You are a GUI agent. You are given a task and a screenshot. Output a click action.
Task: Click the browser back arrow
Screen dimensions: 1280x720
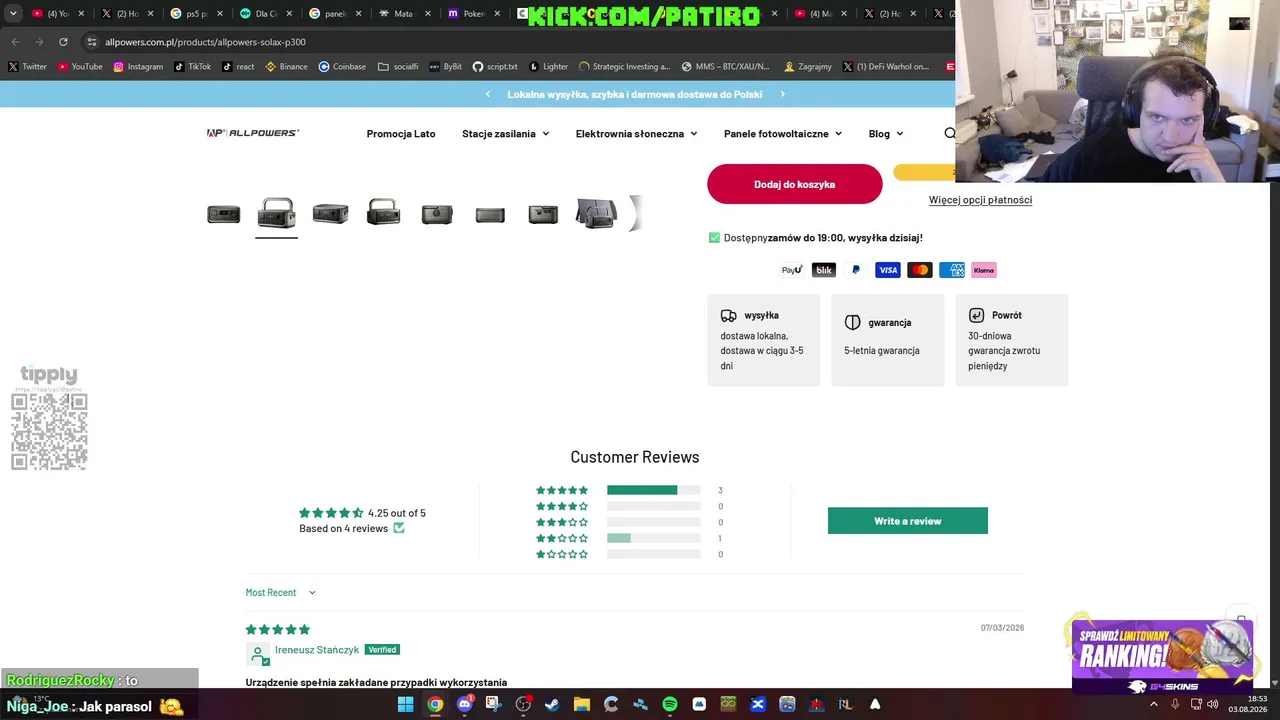15,42
